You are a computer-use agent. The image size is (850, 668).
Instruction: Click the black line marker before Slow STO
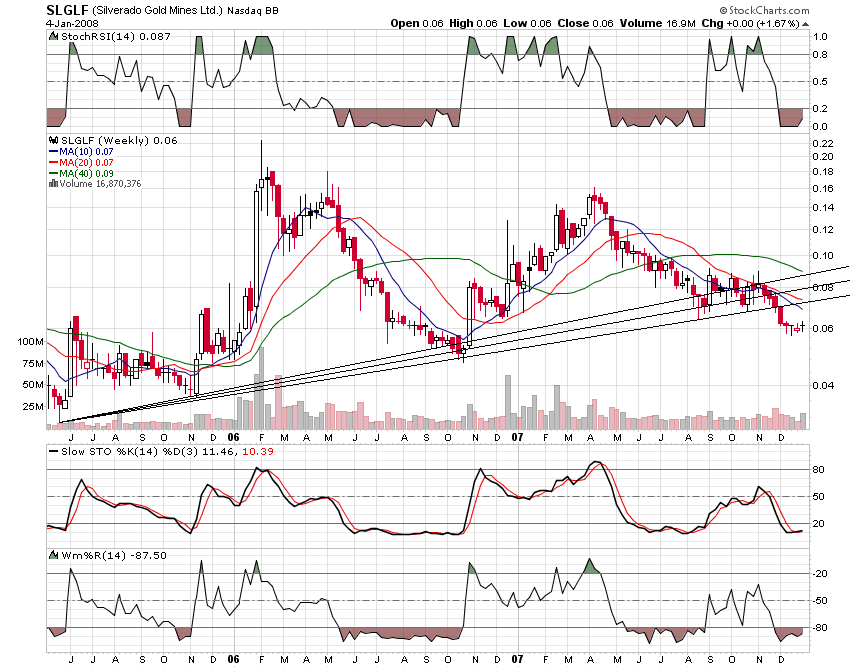[53, 452]
